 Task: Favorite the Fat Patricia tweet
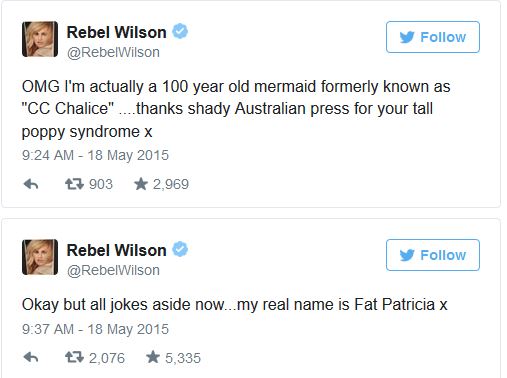(x=153, y=357)
